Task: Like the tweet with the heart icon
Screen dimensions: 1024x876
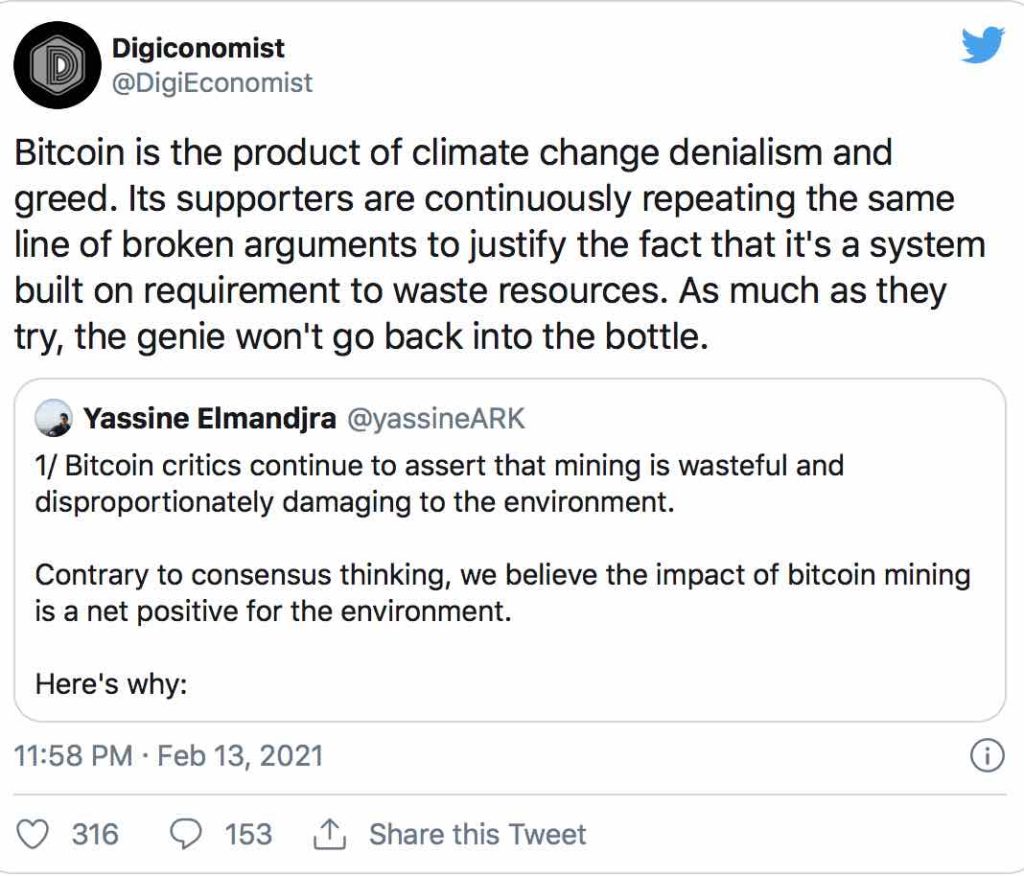Action: click(x=35, y=834)
